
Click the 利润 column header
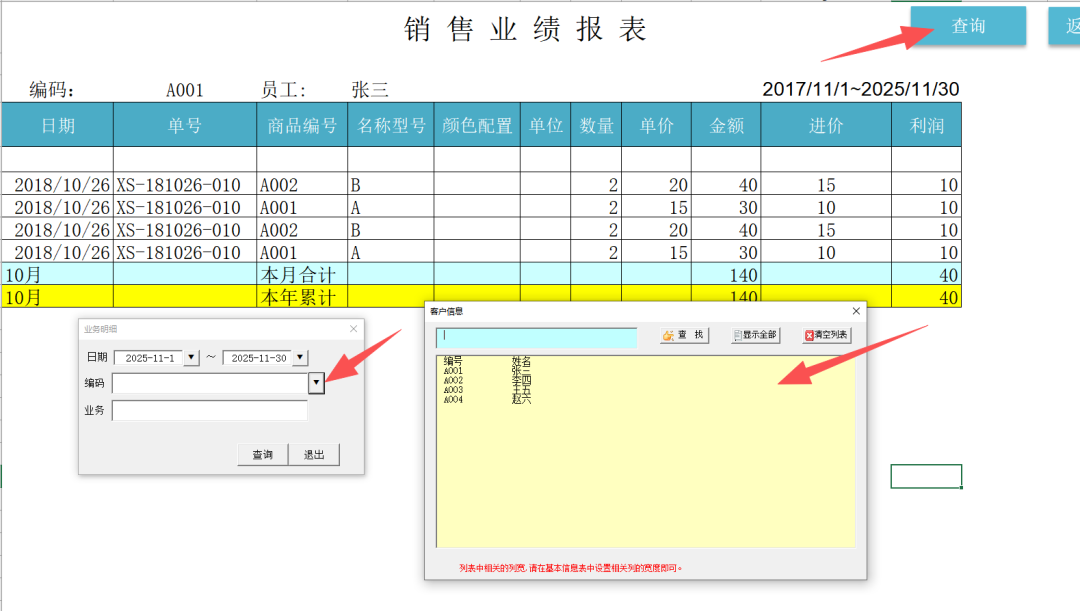click(926, 126)
